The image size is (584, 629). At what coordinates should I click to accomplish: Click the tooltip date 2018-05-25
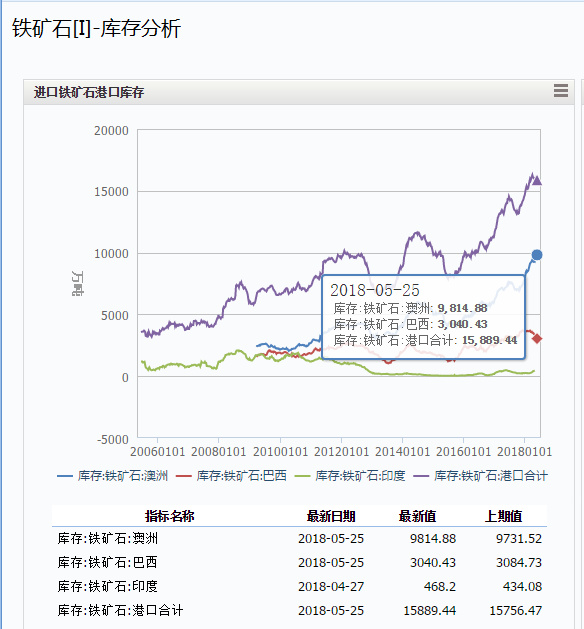pos(375,290)
